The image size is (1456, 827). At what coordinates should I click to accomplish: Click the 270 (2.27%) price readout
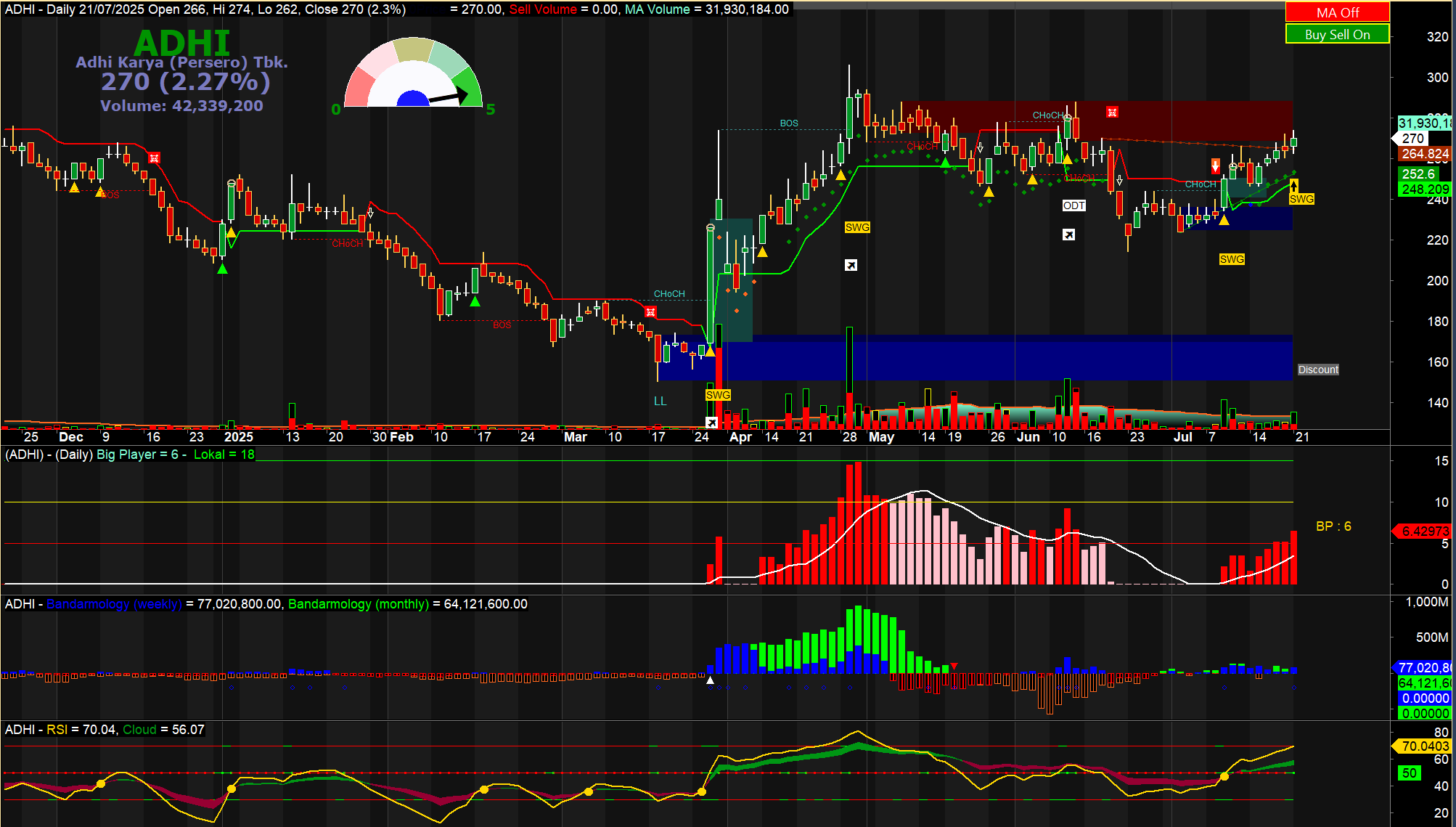pos(186,82)
